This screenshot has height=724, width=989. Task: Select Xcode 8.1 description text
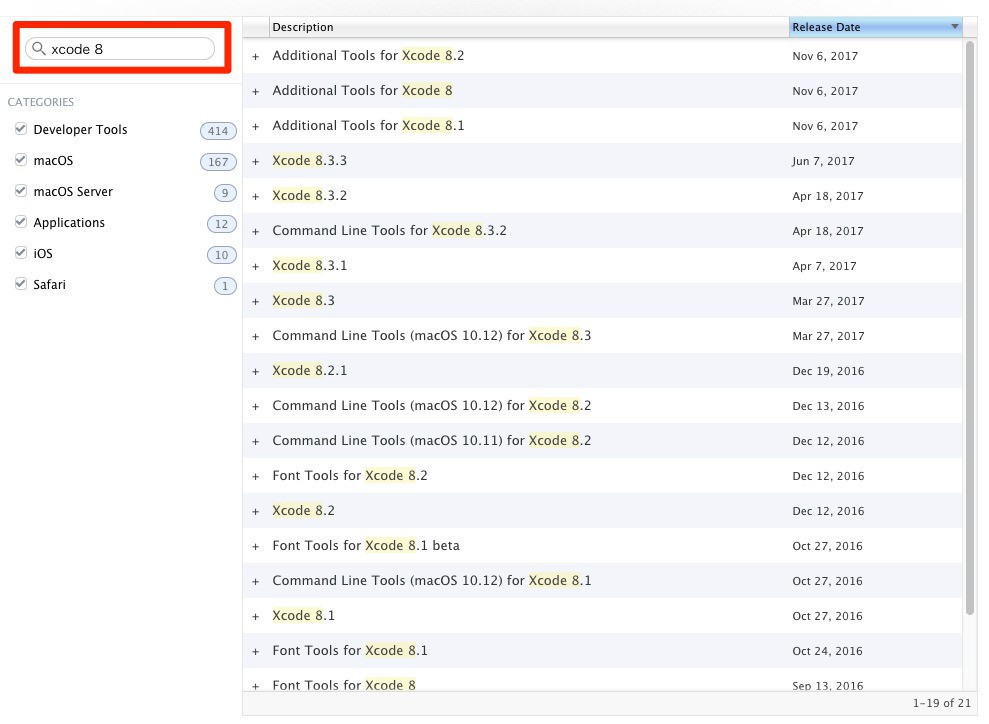(x=303, y=616)
